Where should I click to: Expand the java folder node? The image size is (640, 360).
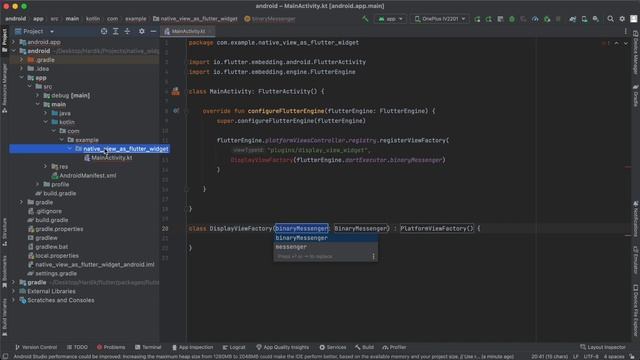46,113
